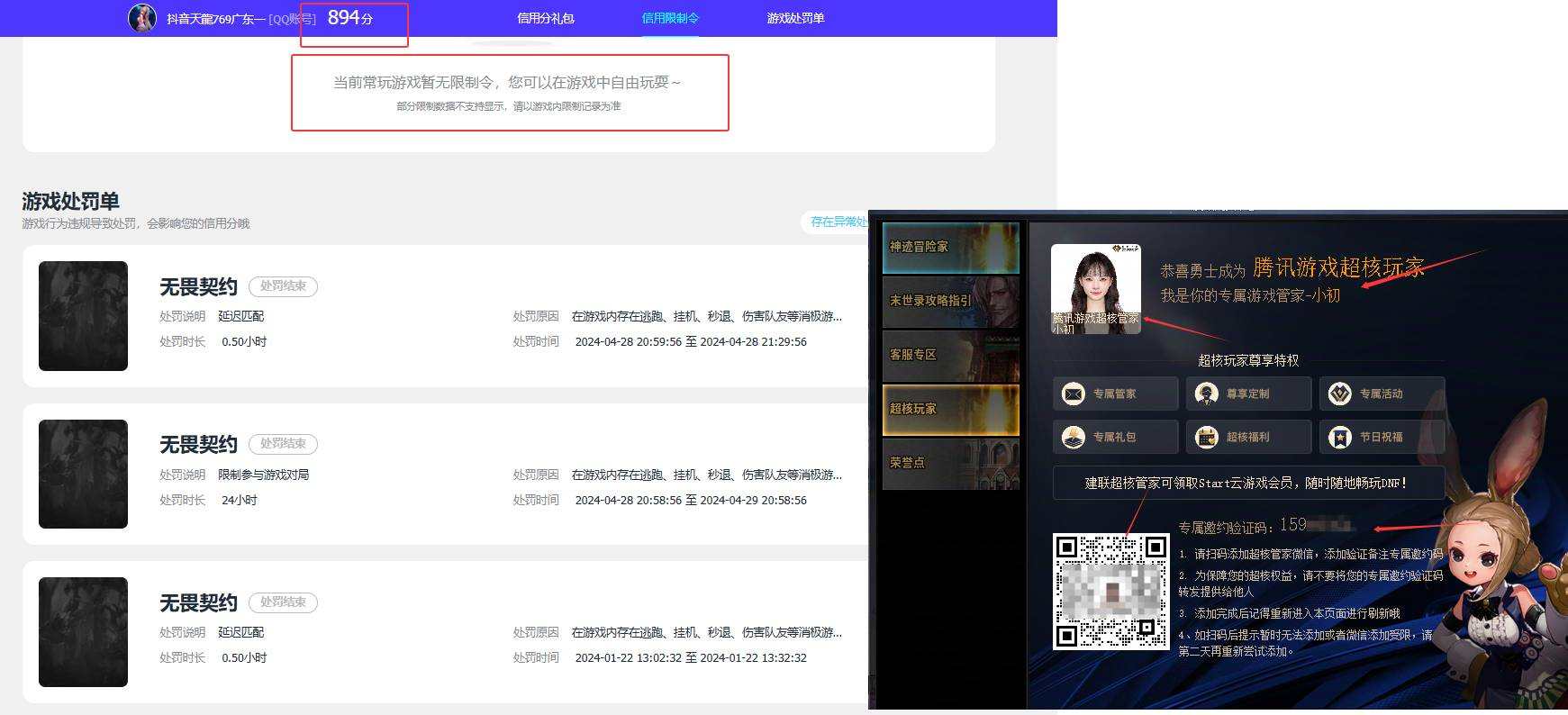The height and width of the screenshot is (715, 1568).
Task: Click the 处罚结束 badge on the 2024-01-22 penalty
Action: (283, 602)
